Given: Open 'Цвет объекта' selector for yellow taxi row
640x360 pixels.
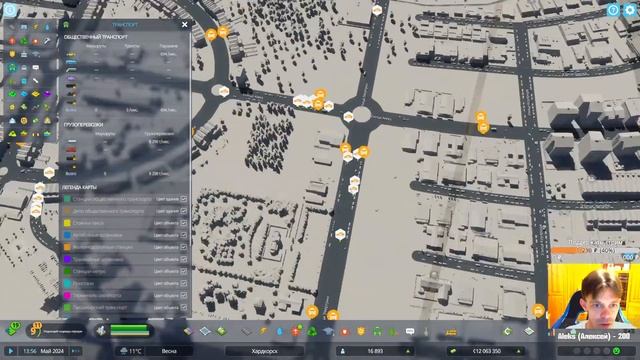Looking at the screenshot, I should (166, 223).
